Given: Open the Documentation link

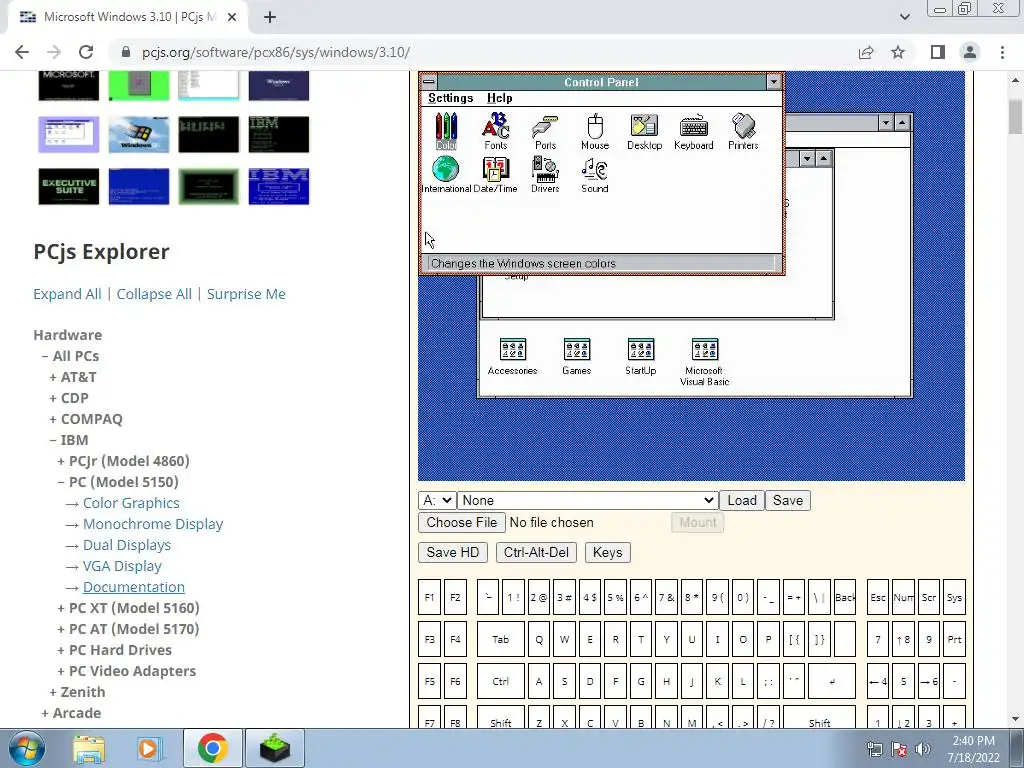Looking at the screenshot, I should pos(134,587).
